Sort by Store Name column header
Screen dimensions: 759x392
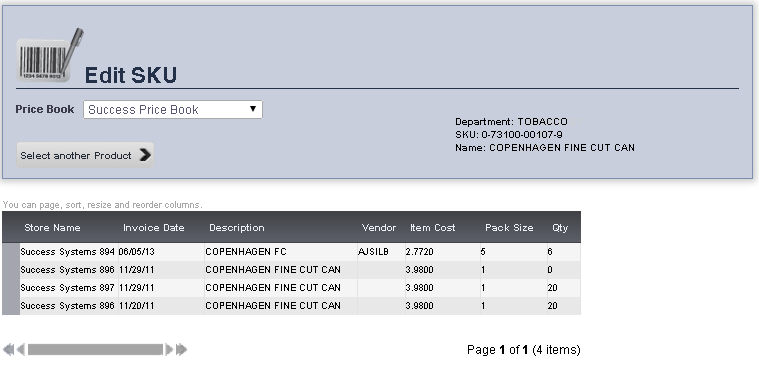coord(52,227)
